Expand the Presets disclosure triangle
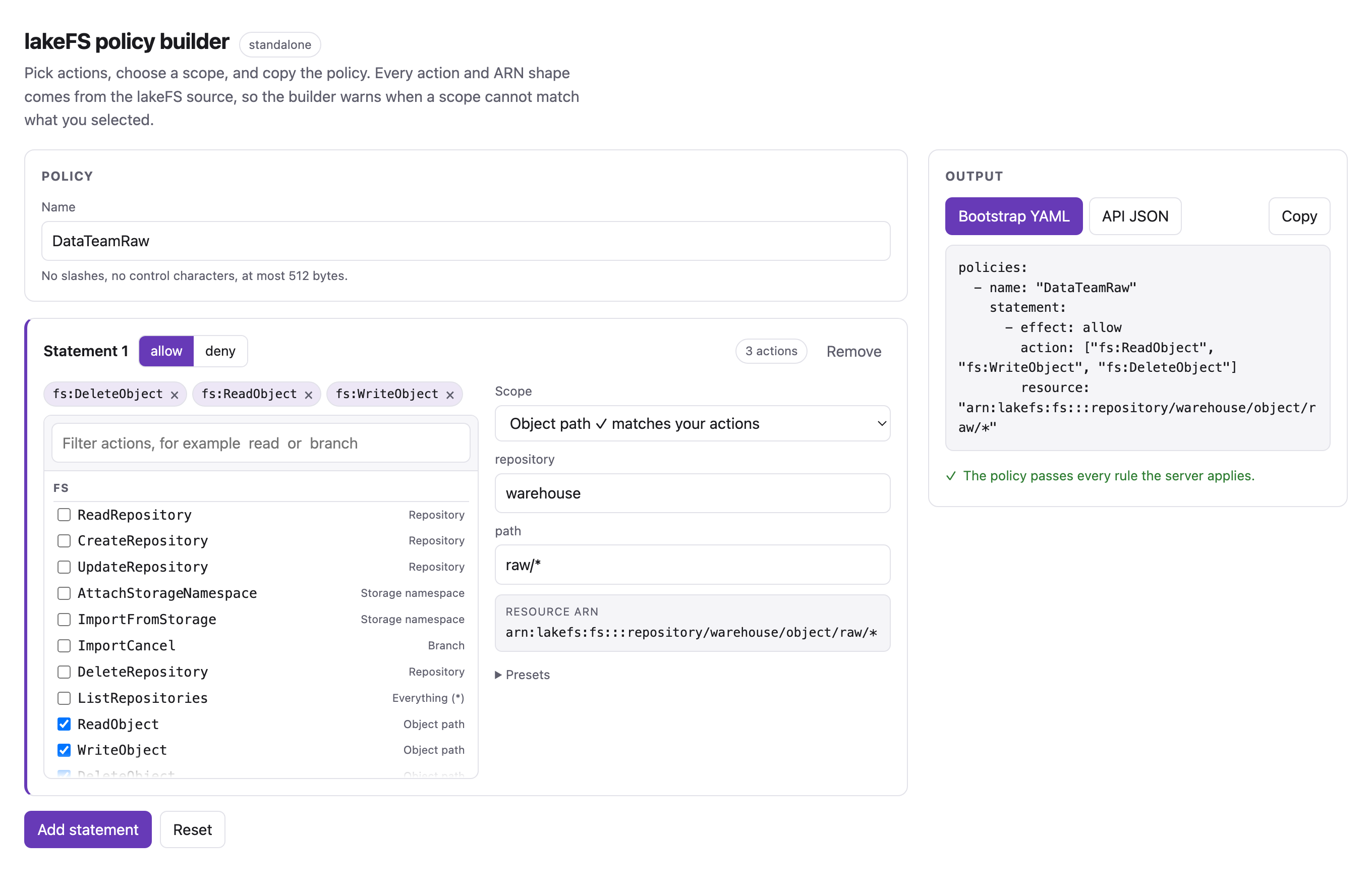This screenshot has height=888, width=1372. point(498,675)
